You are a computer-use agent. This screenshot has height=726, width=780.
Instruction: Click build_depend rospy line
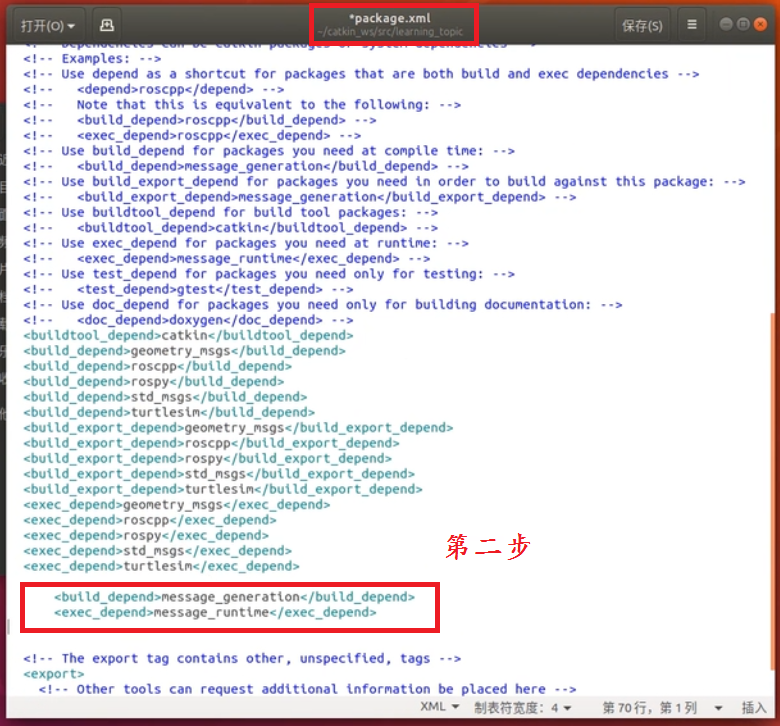click(153, 382)
